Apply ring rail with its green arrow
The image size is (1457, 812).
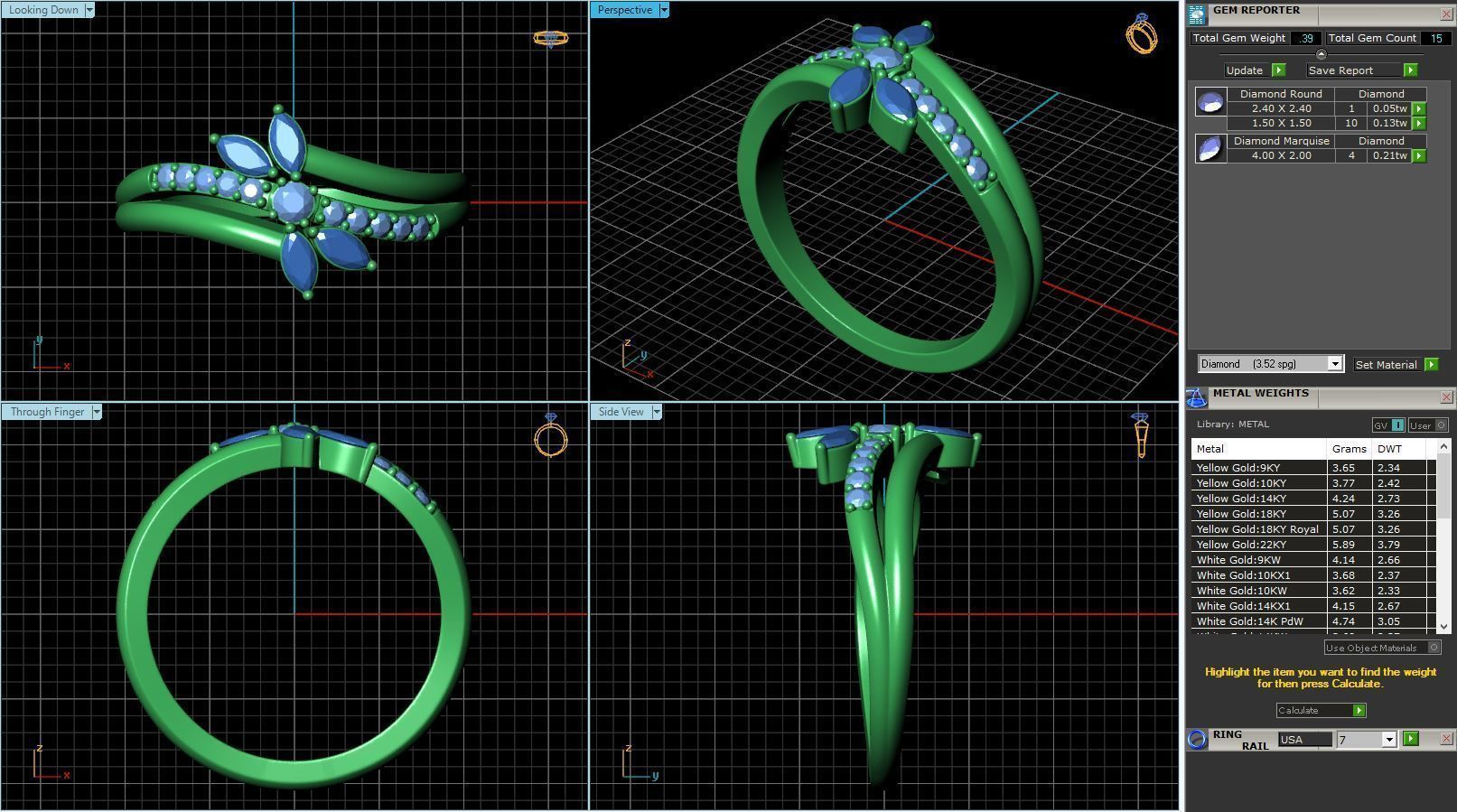pyautogui.click(x=1411, y=739)
